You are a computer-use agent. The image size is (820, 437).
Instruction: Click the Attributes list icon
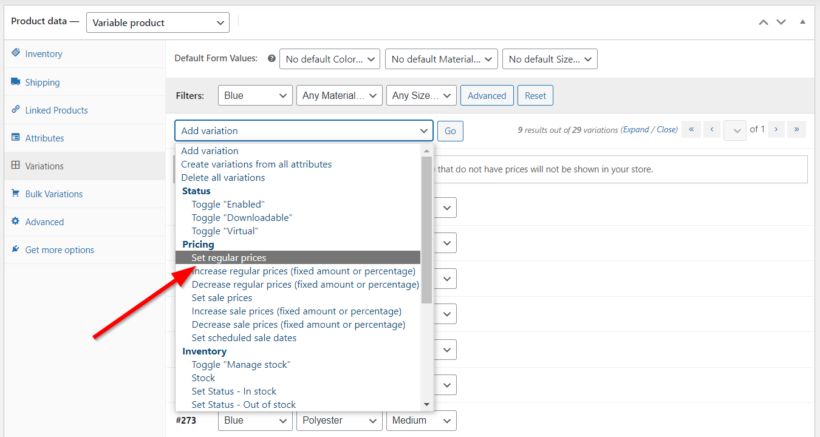coord(16,137)
